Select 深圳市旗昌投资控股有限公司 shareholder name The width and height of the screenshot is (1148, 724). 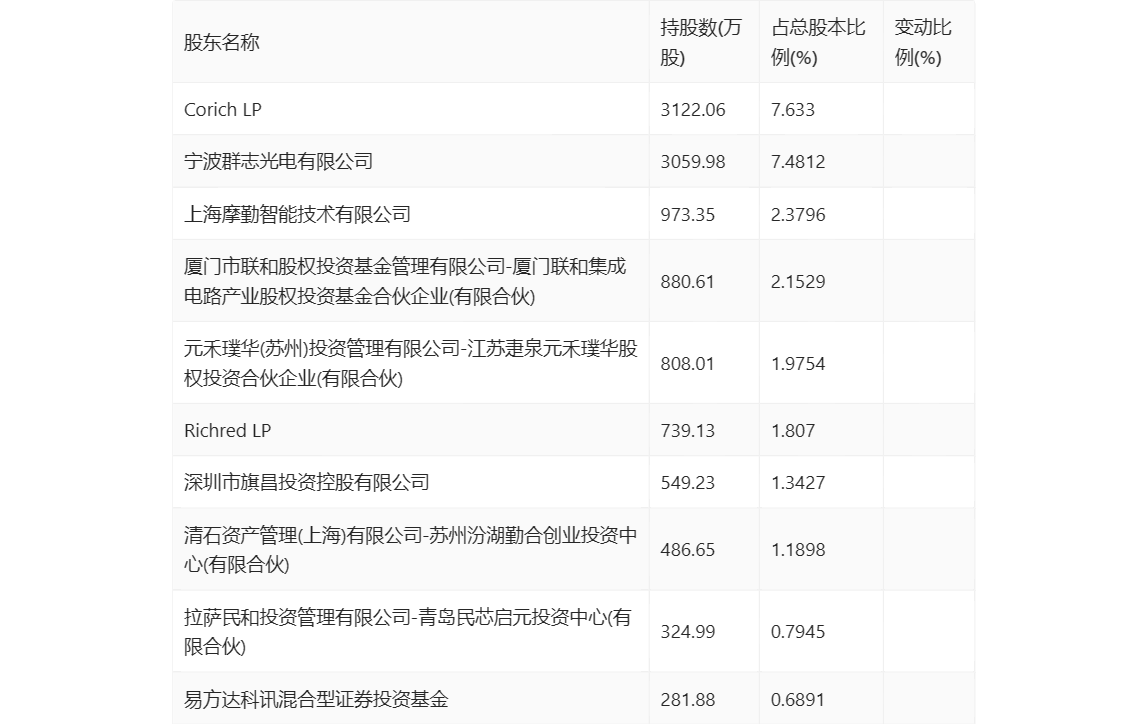(307, 482)
